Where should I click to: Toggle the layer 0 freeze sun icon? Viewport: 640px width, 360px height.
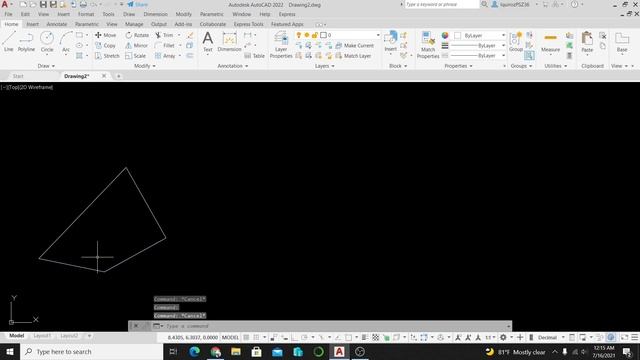pos(307,35)
